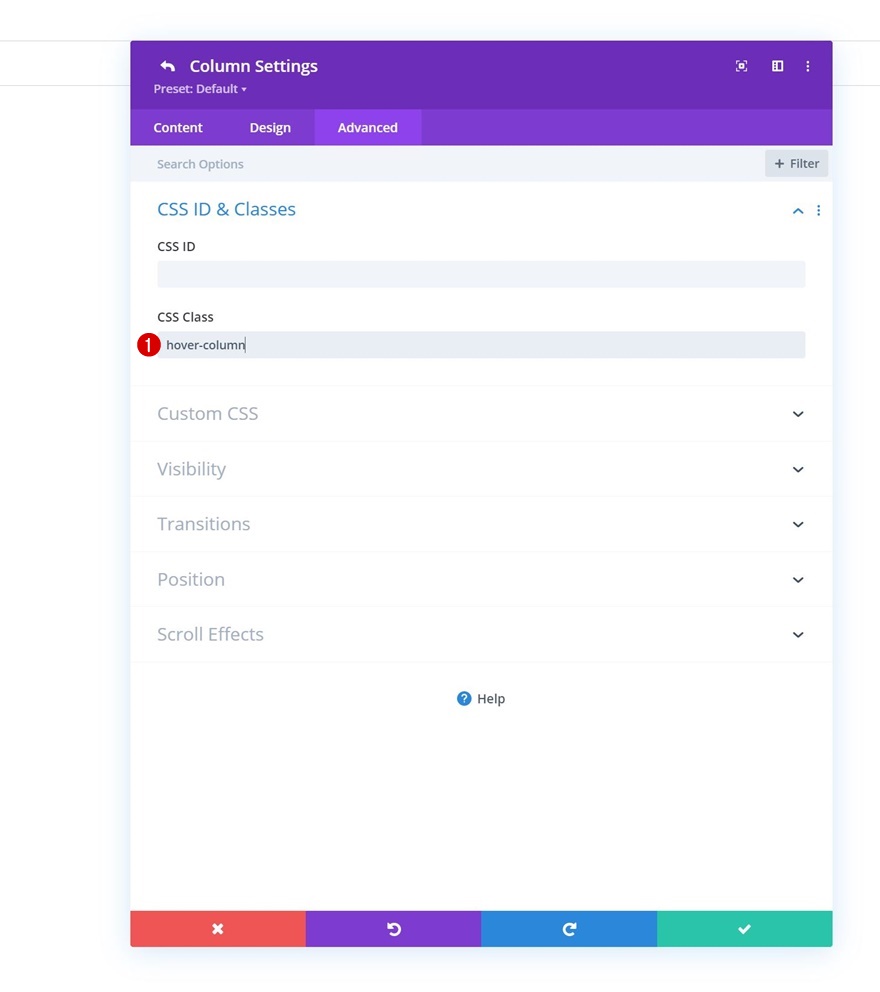This screenshot has height=992, width=880.
Task: Expand the Scroll Effects section
Action: tap(798, 634)
